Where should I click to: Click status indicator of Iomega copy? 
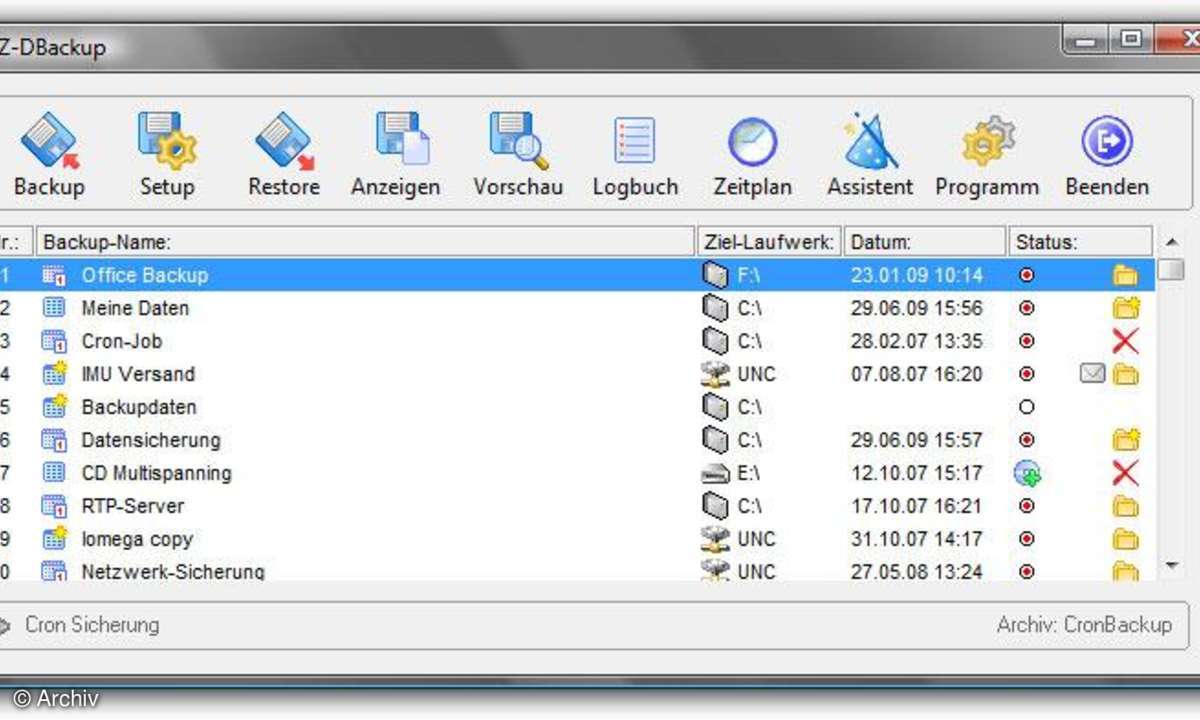(1026, 539)
